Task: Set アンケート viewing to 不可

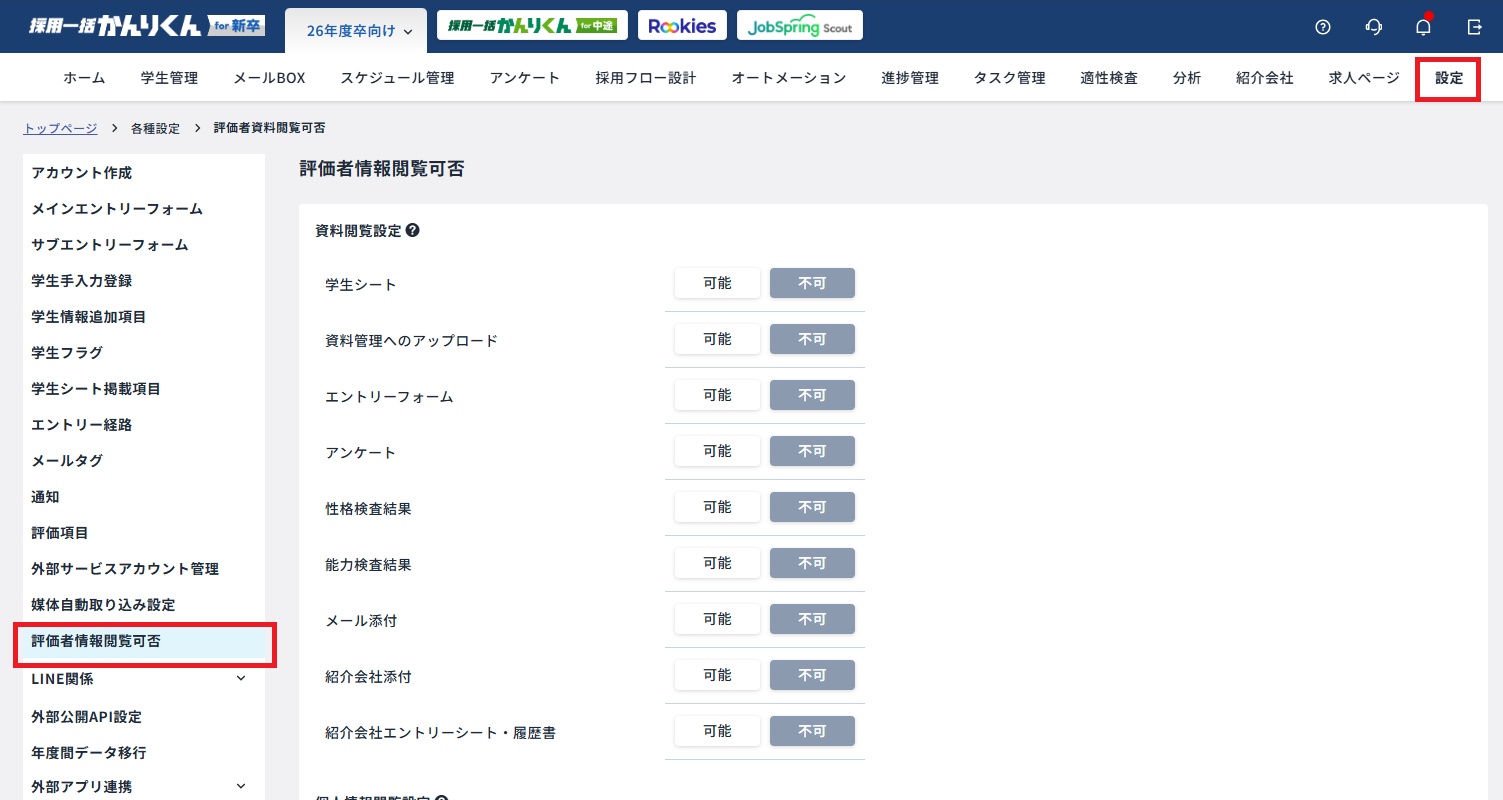Action: [811, 451]
